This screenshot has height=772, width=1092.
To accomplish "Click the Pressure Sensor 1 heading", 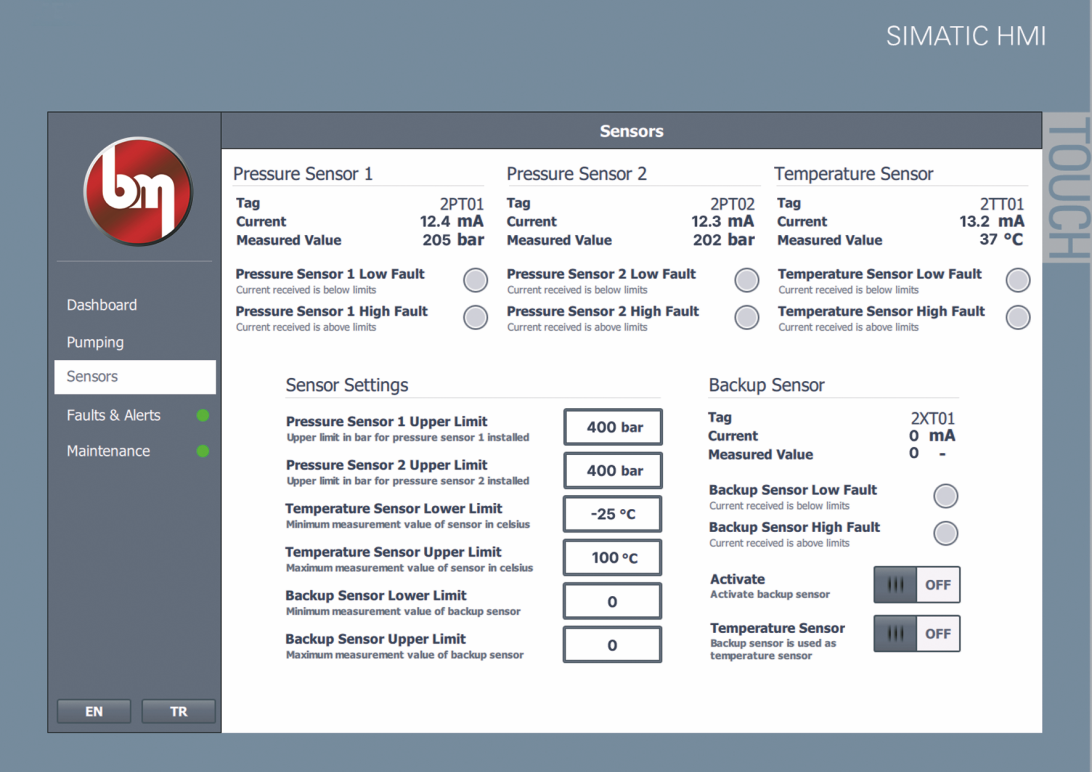I will pos(303,174).
